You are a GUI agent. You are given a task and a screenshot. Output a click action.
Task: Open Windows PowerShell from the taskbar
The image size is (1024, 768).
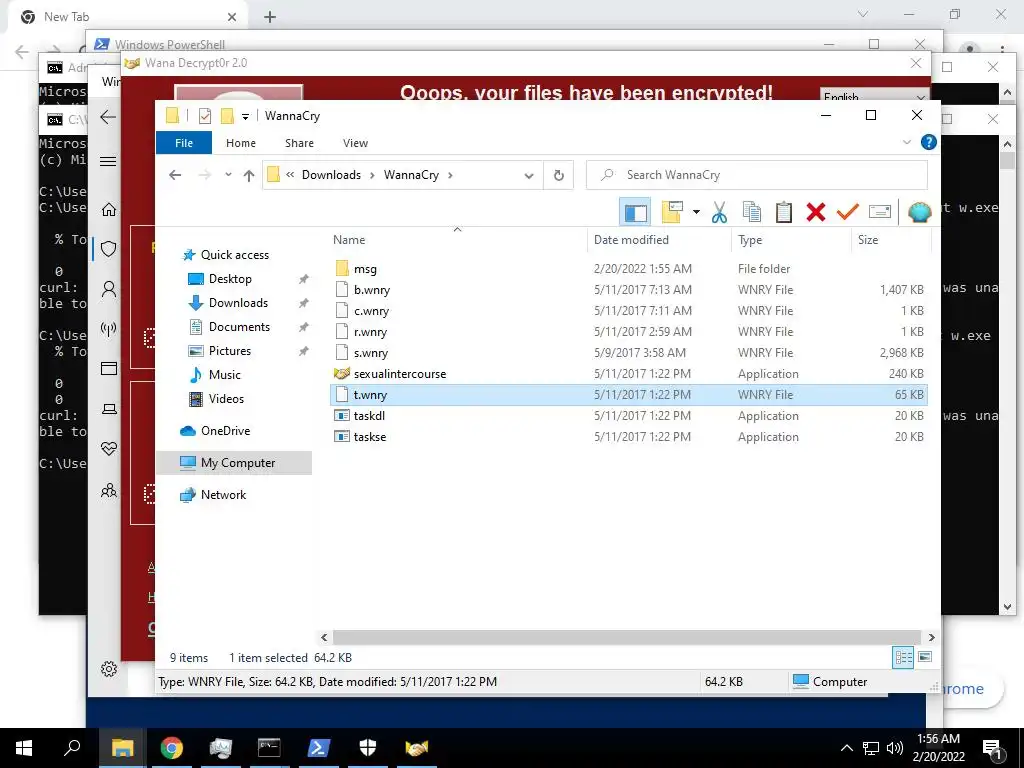point(319,748)
